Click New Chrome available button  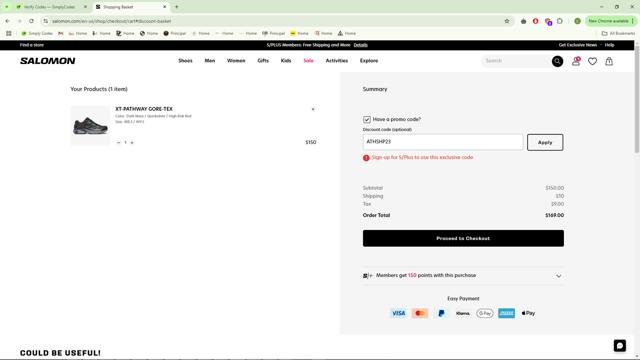(x=611, y=21)
